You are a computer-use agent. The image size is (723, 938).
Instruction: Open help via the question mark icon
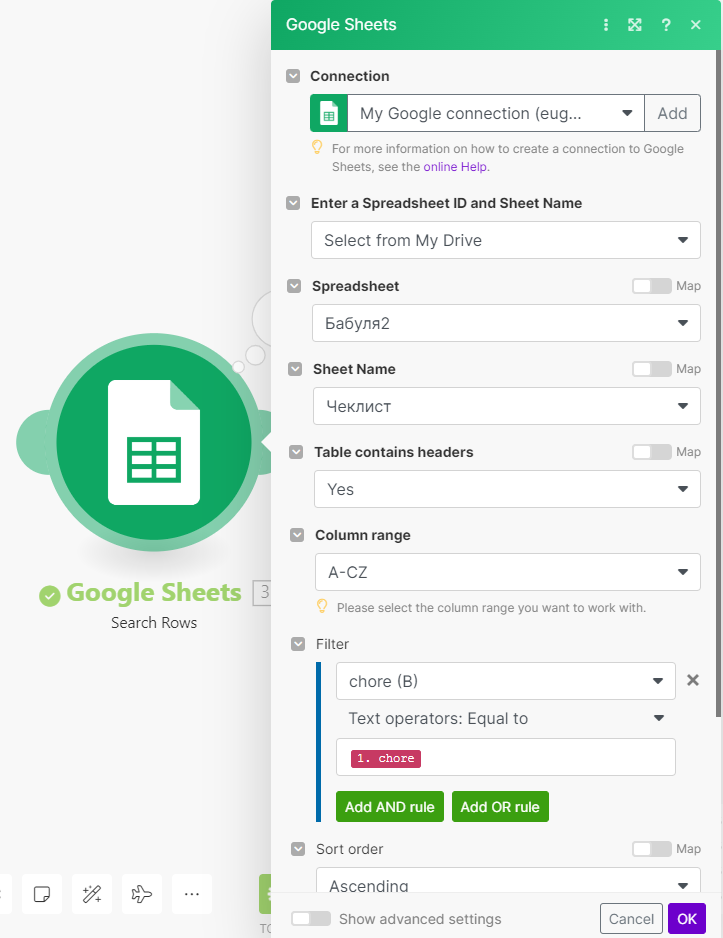point(666,25)
